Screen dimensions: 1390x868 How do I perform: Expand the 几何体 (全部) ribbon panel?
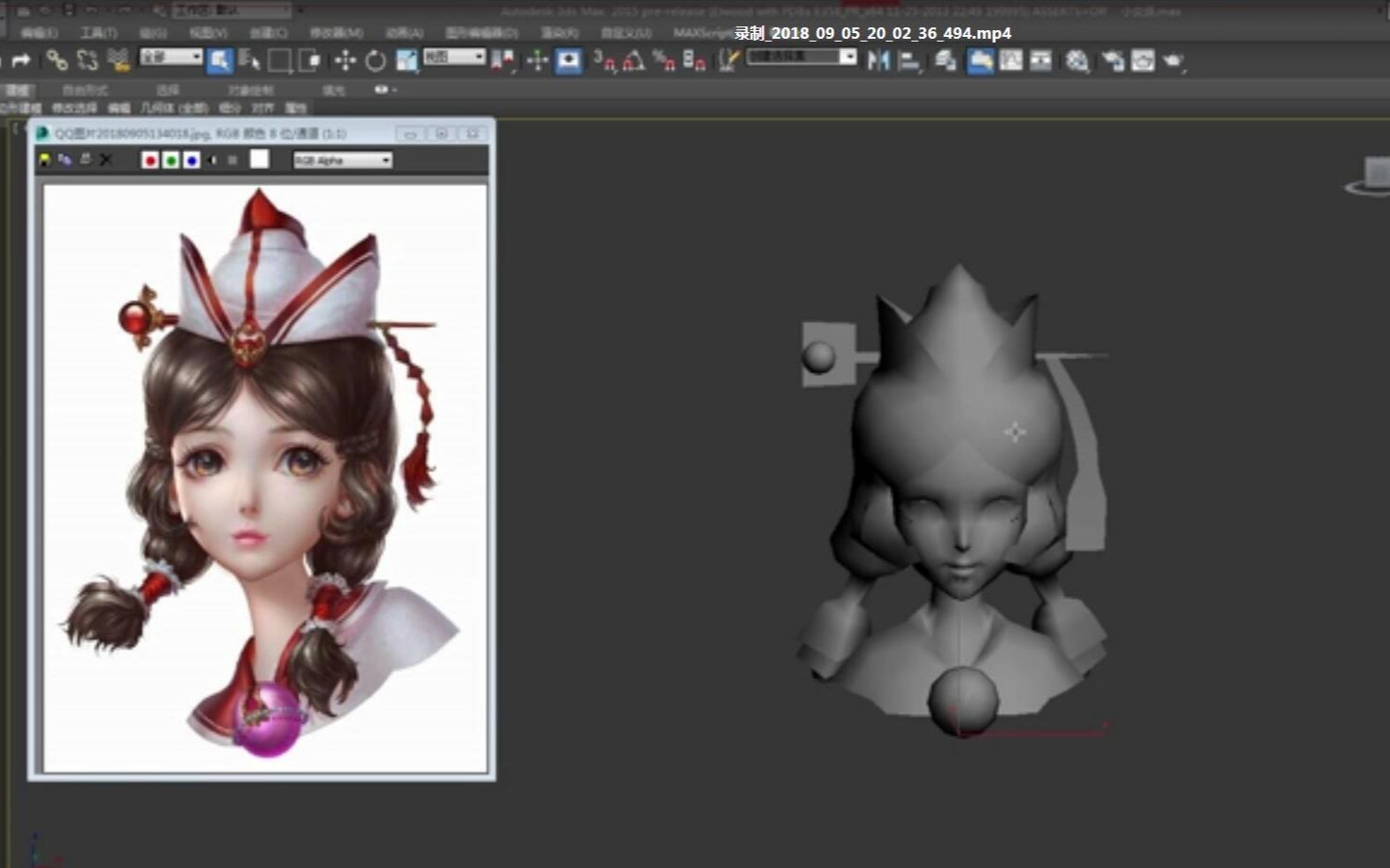[x=174, y=108]
